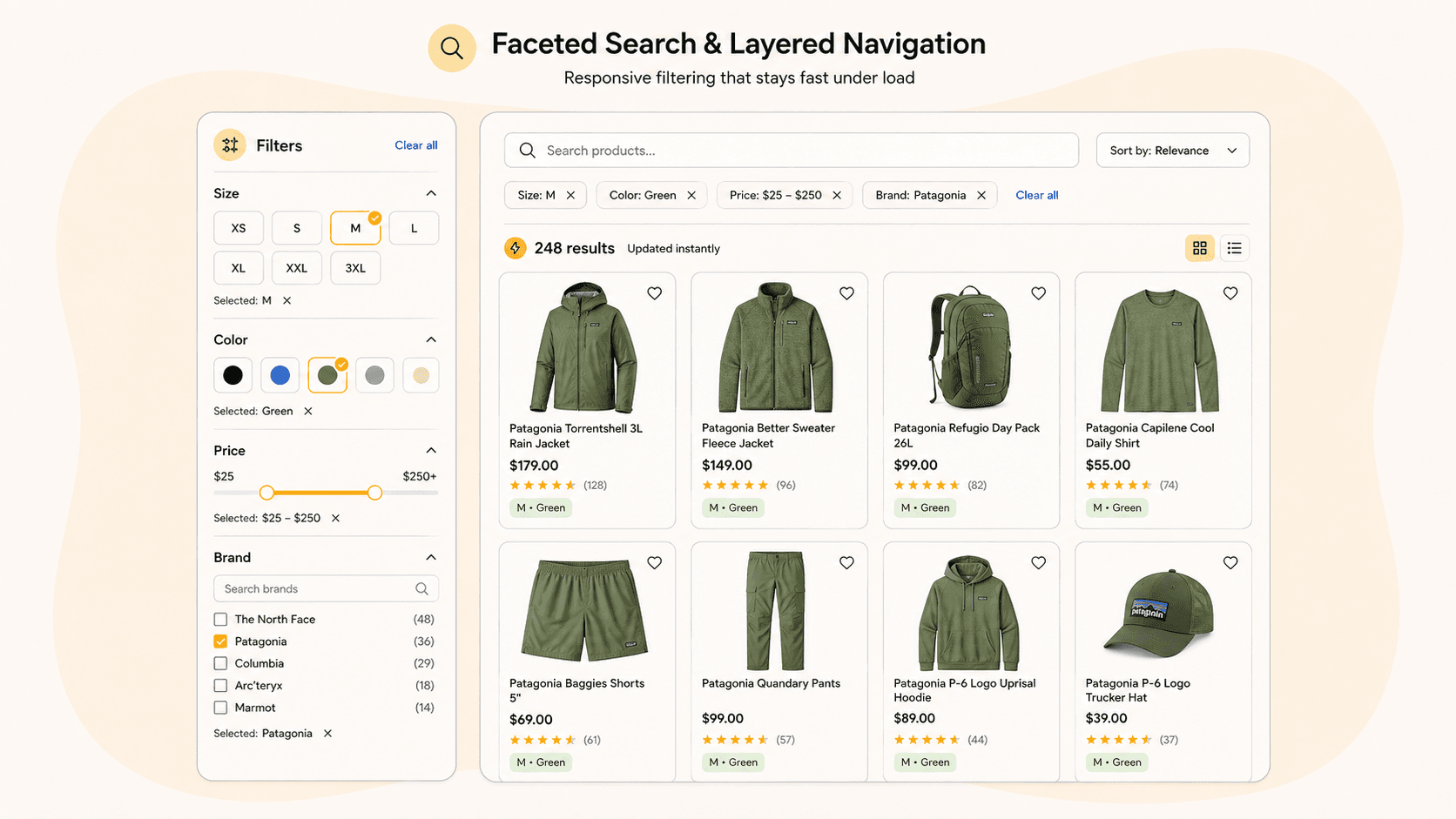1456x819 pixels.
Task: Open Patagonia Baggies Shorts 5" title
Action: click(x=576, y=690)
